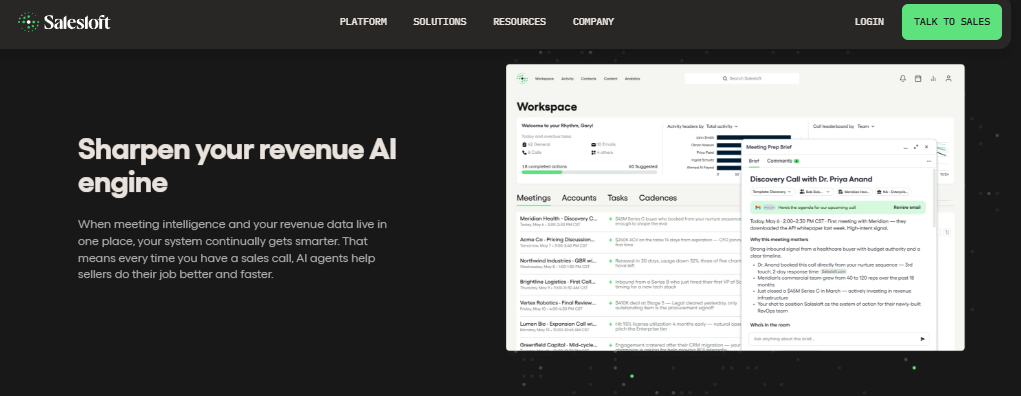This screenshot has width=1021, height=396.
Task: Open Contacts in the app preview navigation
Action: (589, 79)
